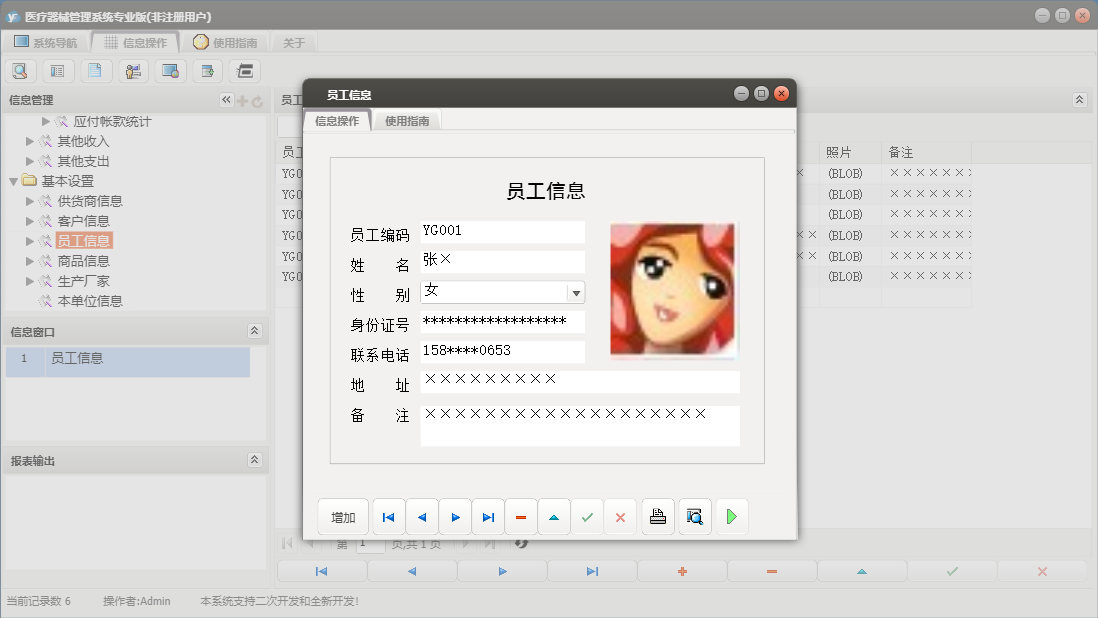Screen dimensions: 1098x618
Task: Collapse 信息管理 panel with double-arrow
Action: [226, 100]
